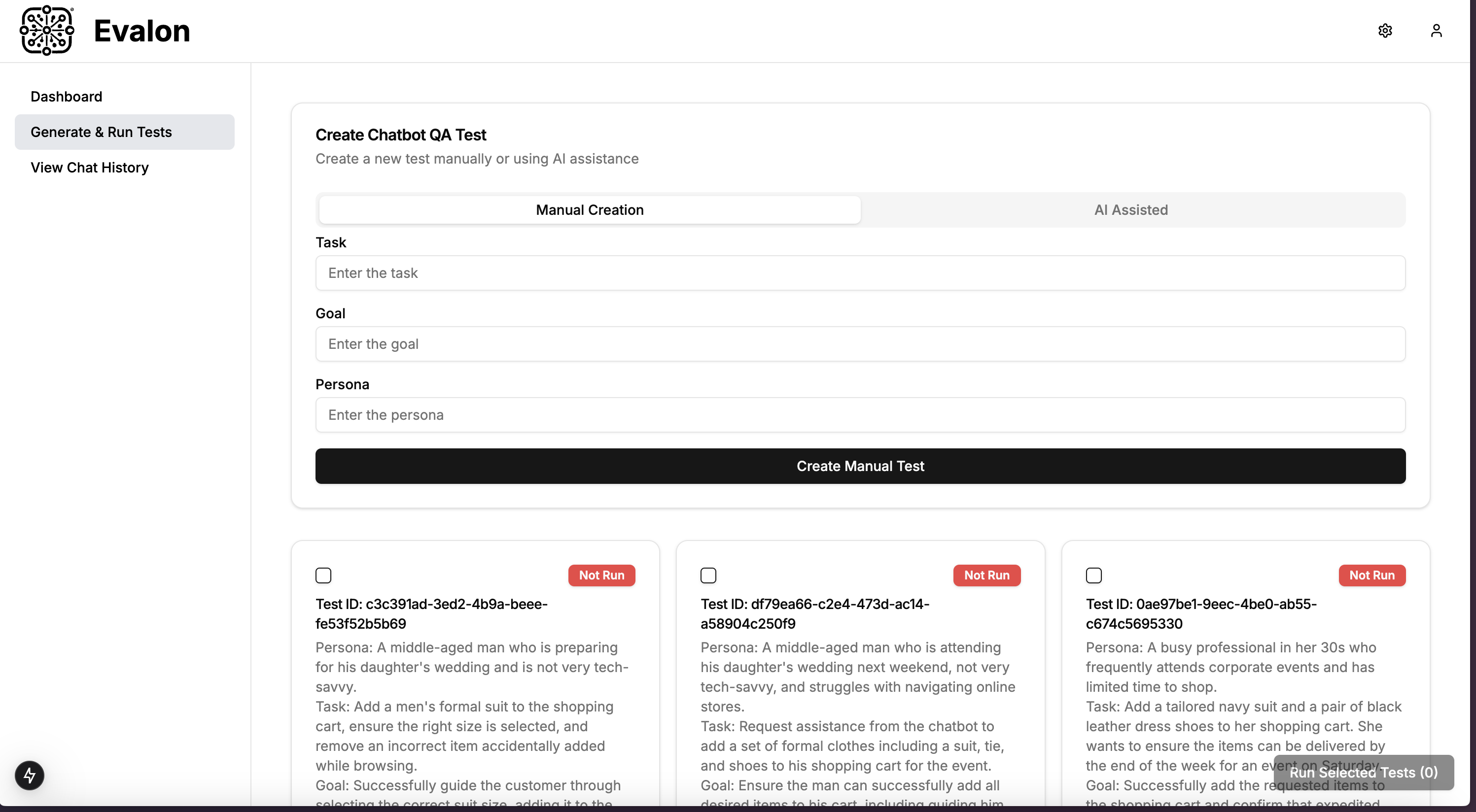
Task: Click Not Run badge on first test card
Action: 601,575
